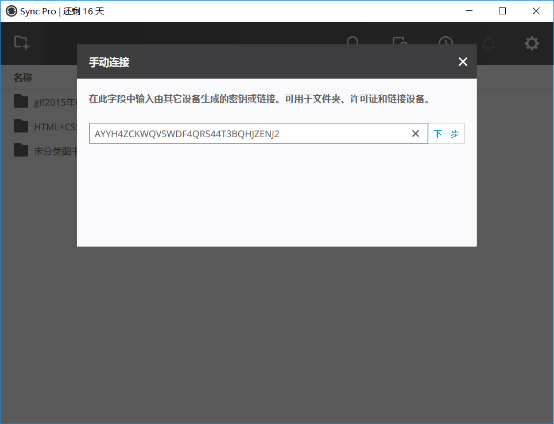Click the 名称 column header
Screen dimensions: 554x424
point(23,77)
